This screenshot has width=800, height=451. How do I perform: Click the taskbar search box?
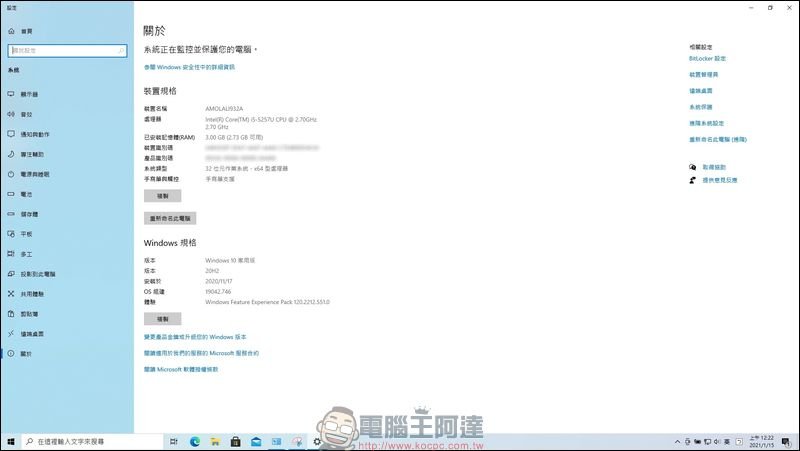[x=92, y=442]
